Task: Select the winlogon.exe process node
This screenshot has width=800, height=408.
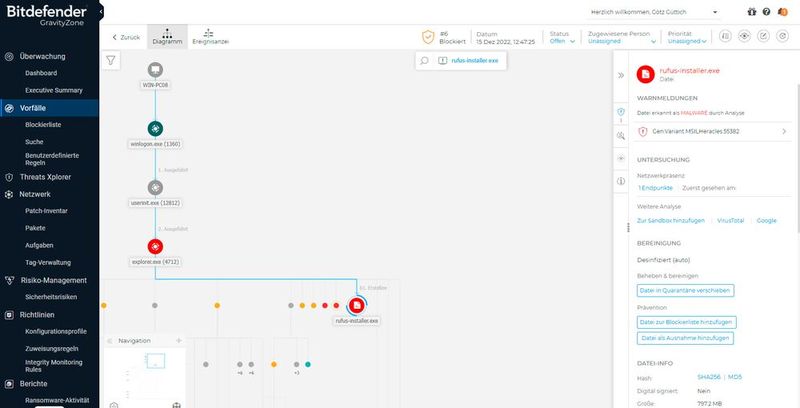Action: (155, 129)
